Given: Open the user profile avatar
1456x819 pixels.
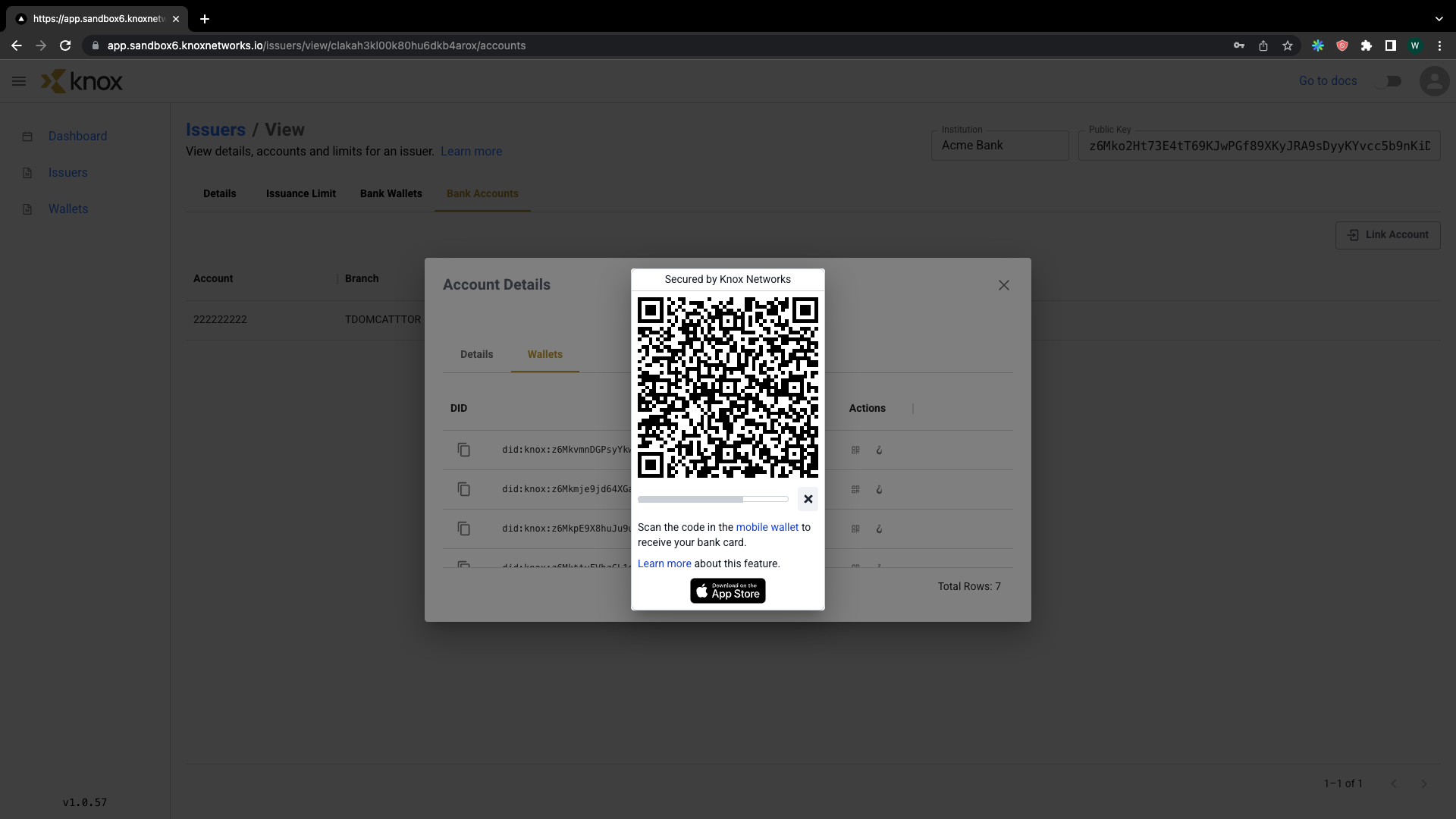Looking at the screenshot, I should [x=1434, y=81].
